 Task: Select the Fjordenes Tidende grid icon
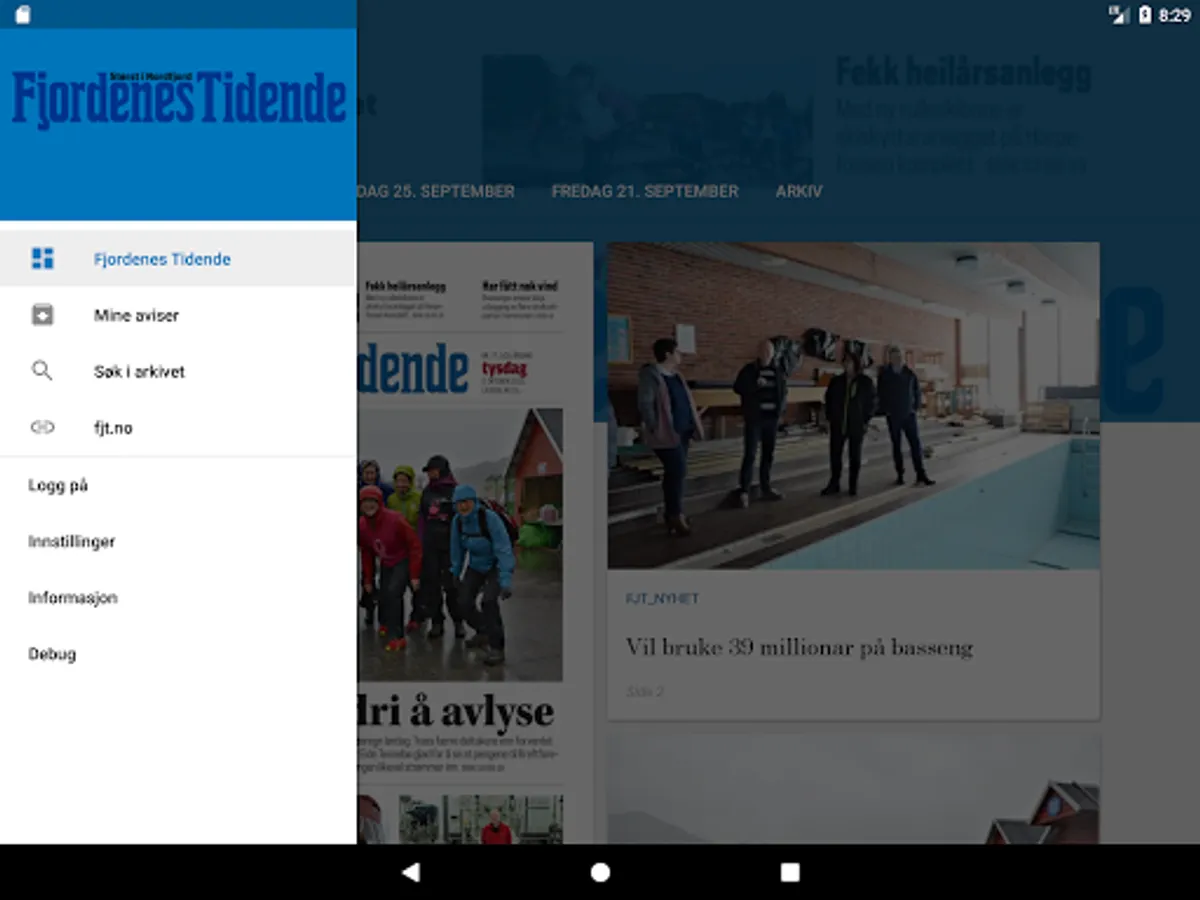43,259
